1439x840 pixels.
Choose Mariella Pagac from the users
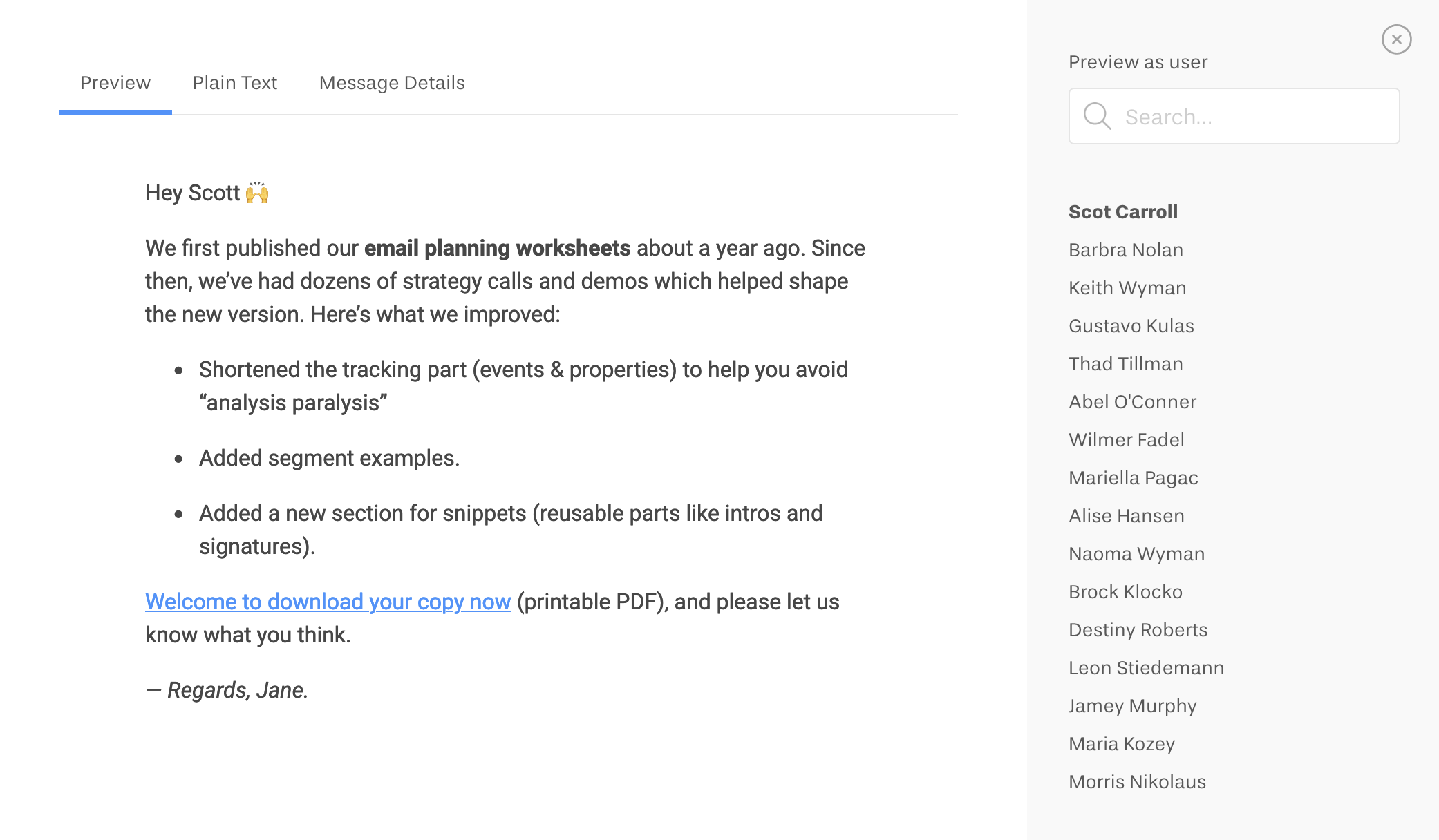tap(1134, 478)
